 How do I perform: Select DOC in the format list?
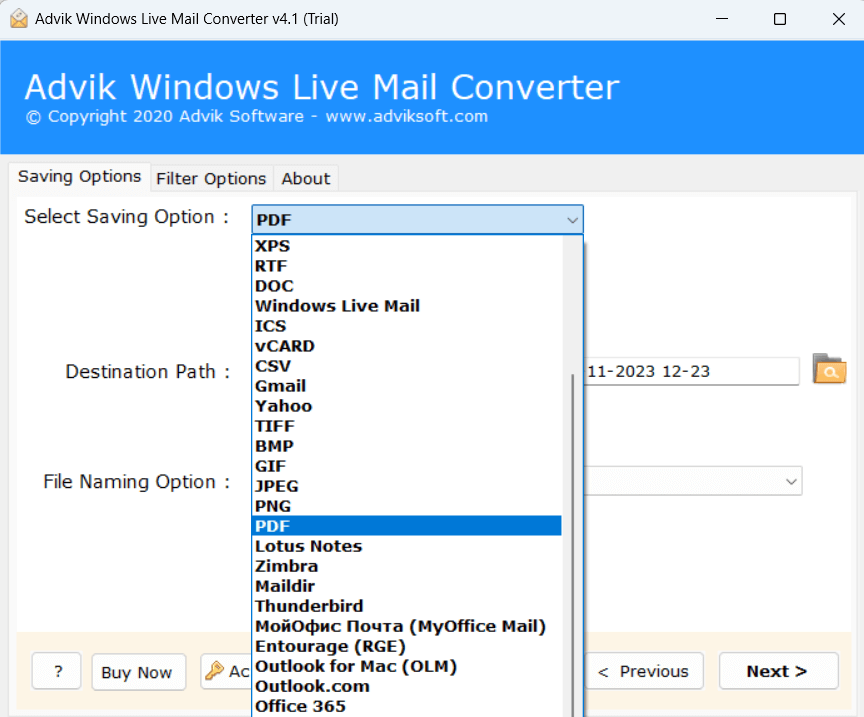[x=407, y=286]
